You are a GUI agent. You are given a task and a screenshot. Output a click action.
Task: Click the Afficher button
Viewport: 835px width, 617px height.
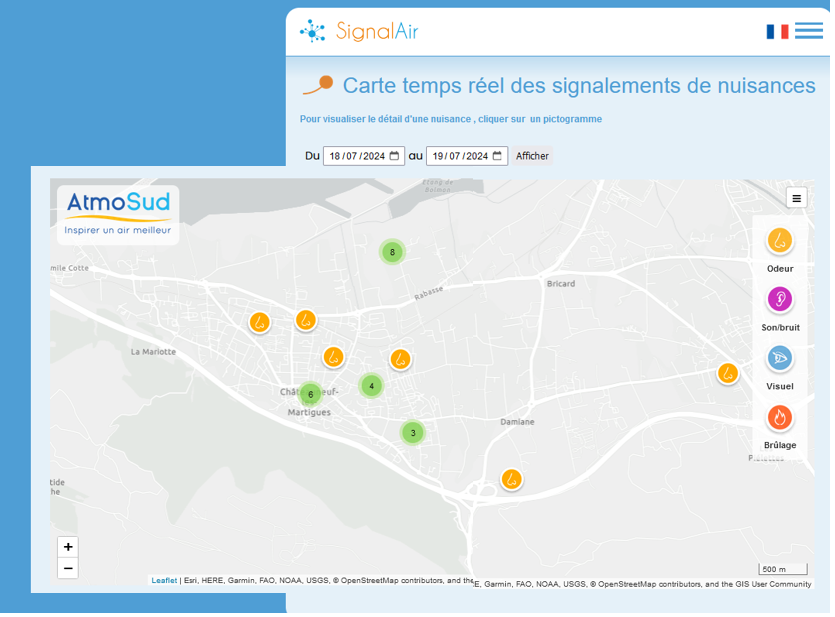[532, 156]
